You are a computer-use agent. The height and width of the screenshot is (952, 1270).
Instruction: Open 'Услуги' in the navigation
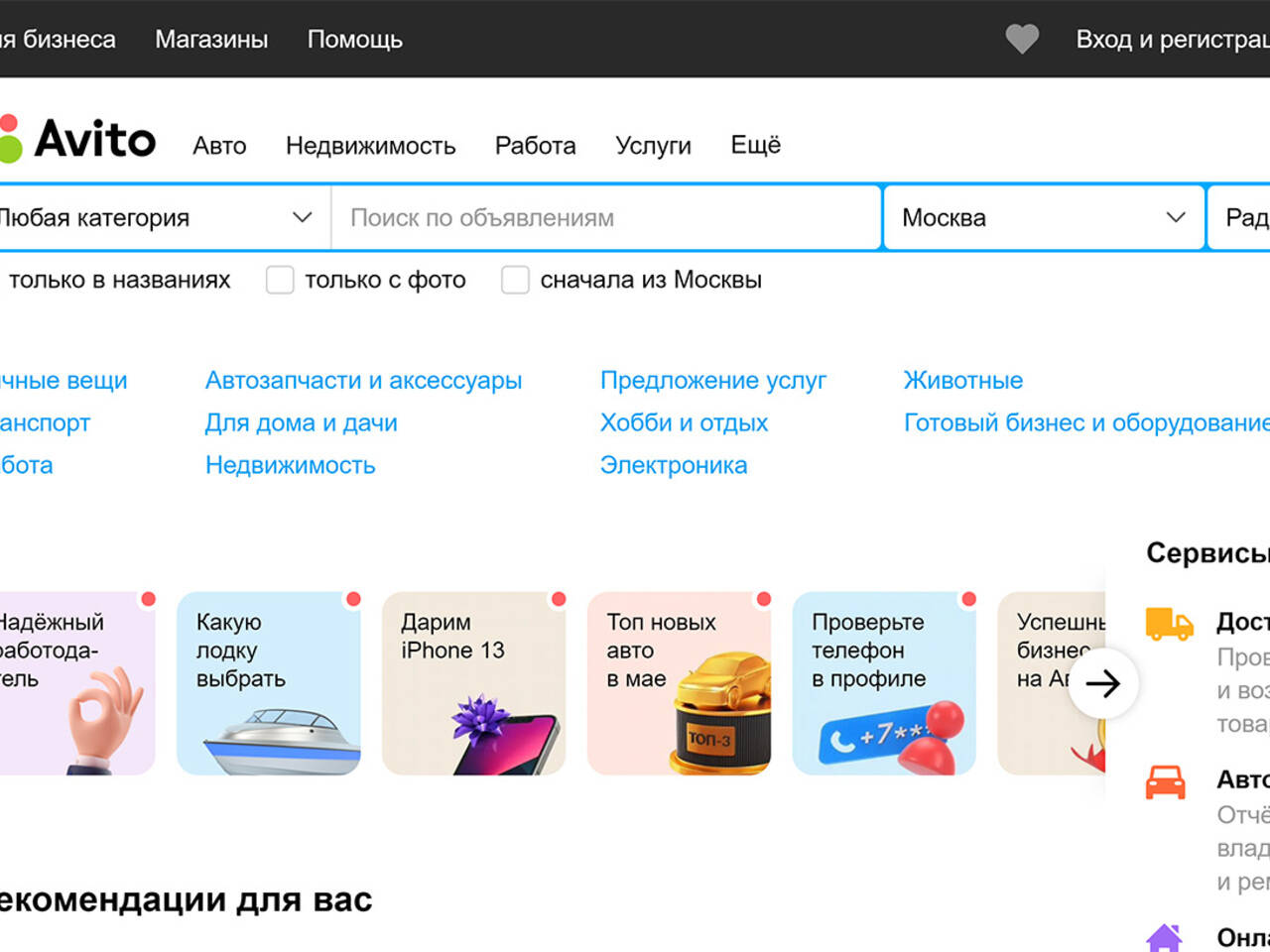pos(653,146)
